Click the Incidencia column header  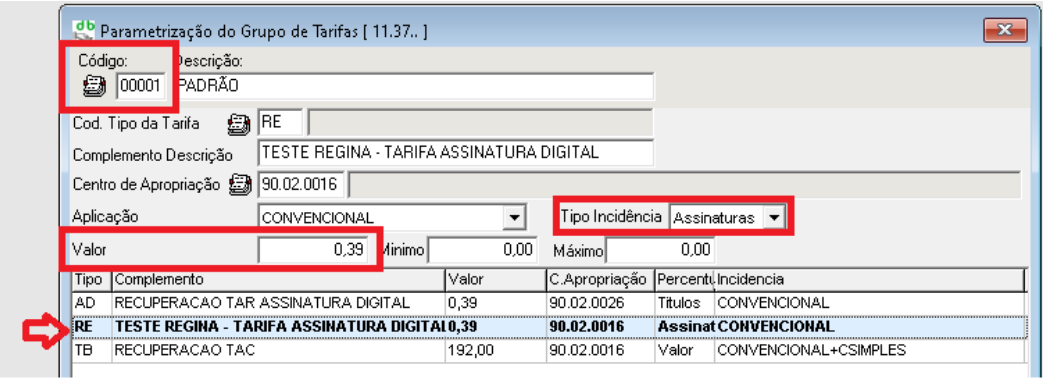point(868,279)
